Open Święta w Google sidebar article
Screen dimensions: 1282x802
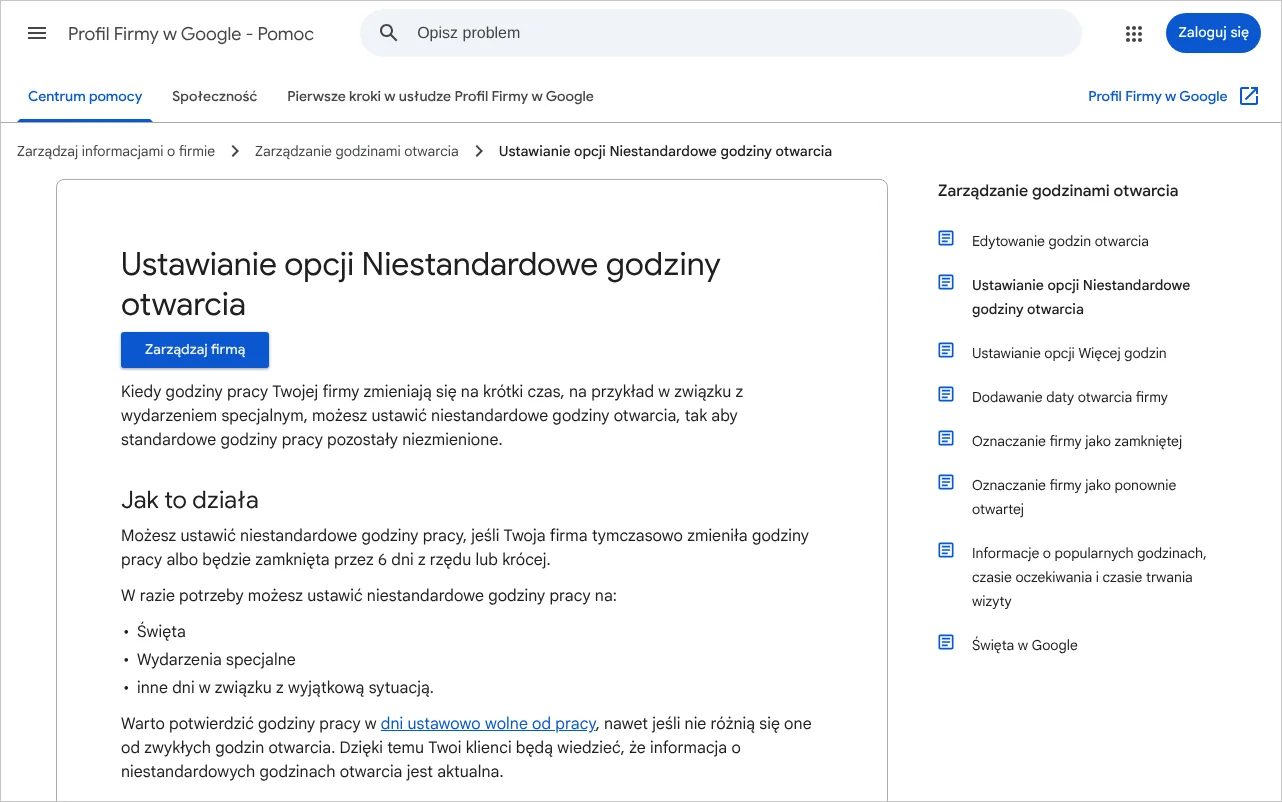point(1025,645)
